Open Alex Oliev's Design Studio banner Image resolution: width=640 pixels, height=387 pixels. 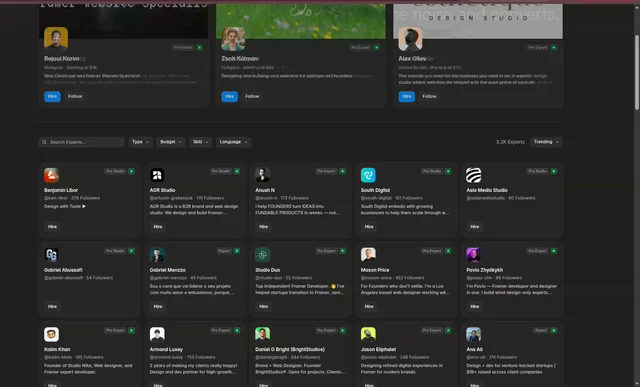point(478,21)
